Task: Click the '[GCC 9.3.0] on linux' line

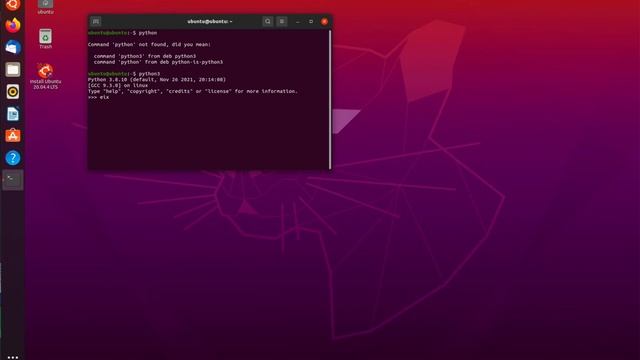Action: coord(118,85)
